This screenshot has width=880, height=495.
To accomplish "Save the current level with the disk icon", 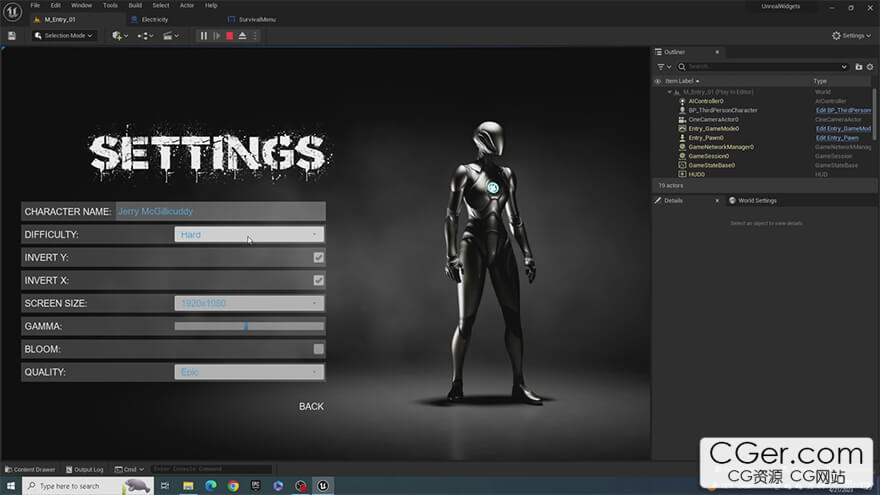I will coord(12,36).
